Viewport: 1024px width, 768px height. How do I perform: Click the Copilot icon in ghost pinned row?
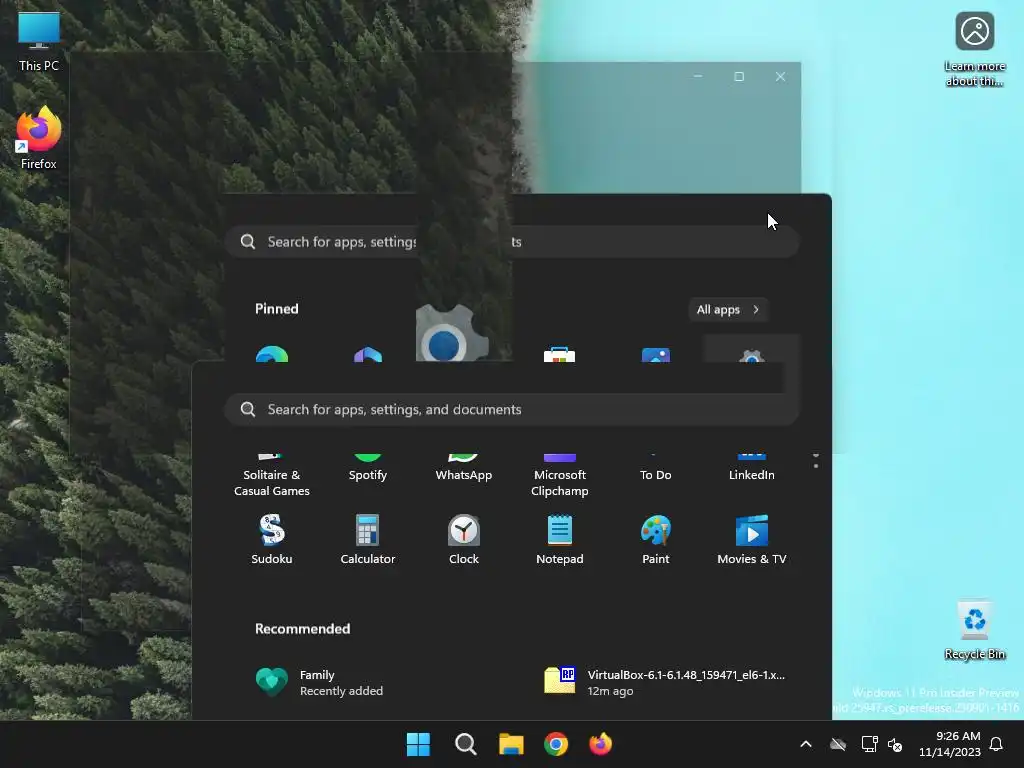[368, 355]
